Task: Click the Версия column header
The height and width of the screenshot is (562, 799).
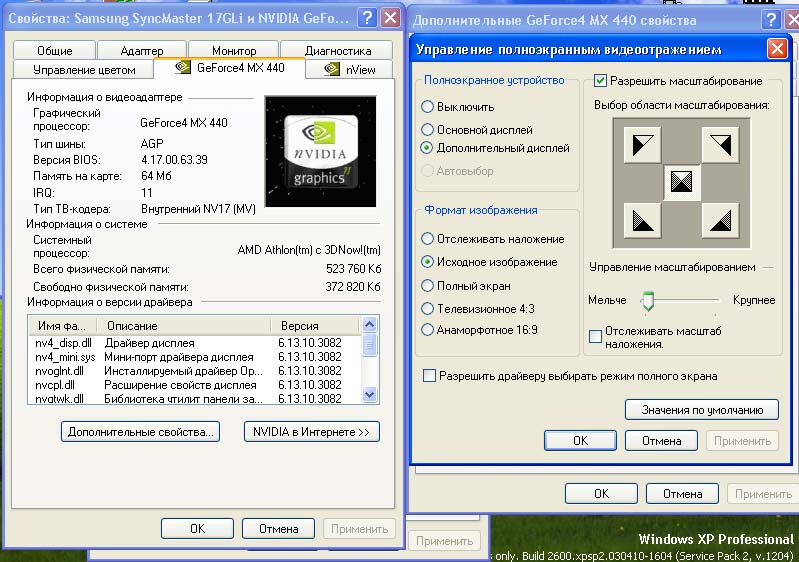Action: 316,326
